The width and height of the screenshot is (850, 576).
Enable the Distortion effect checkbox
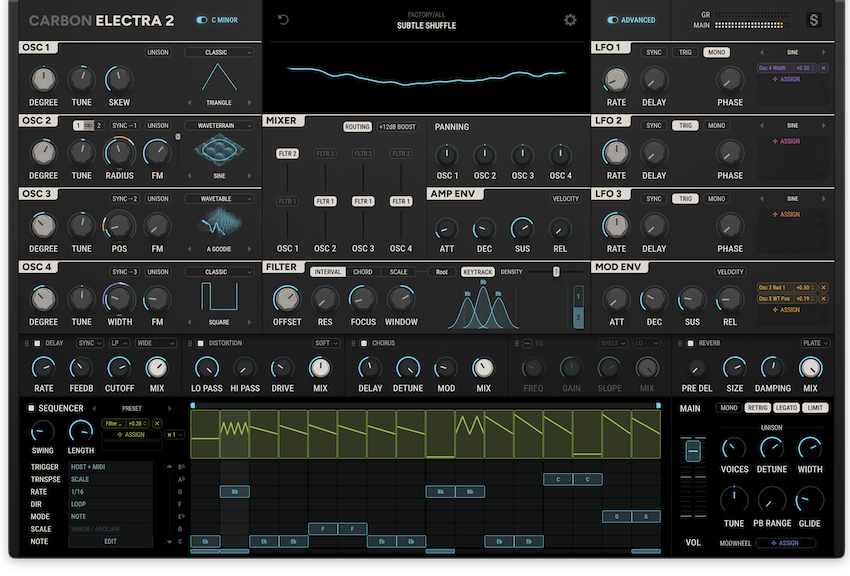pyautogui.click(x=201, y=344)
